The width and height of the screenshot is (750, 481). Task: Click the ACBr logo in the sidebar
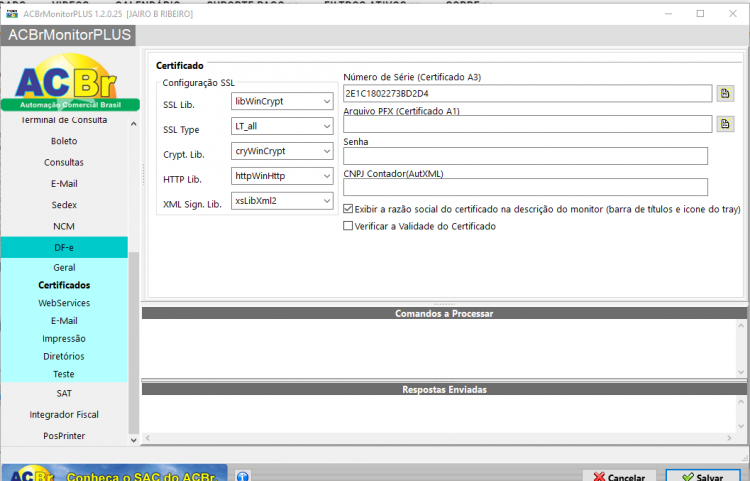70,82
